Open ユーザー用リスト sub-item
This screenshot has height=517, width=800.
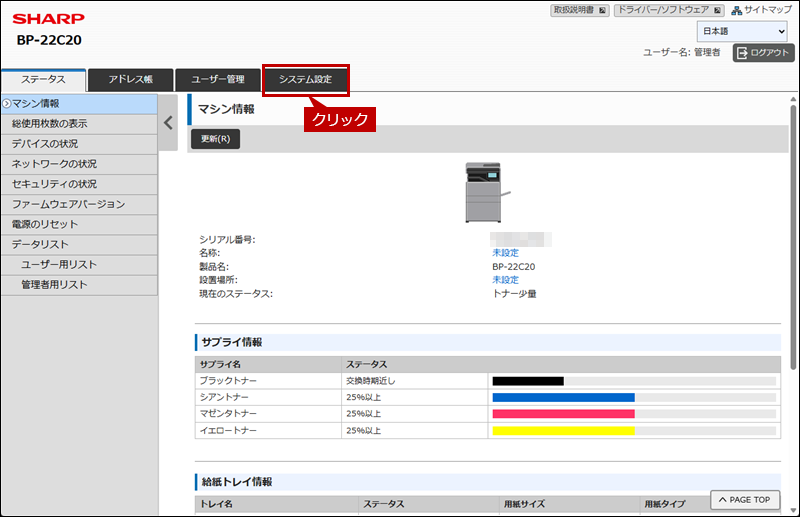(79, 265)
